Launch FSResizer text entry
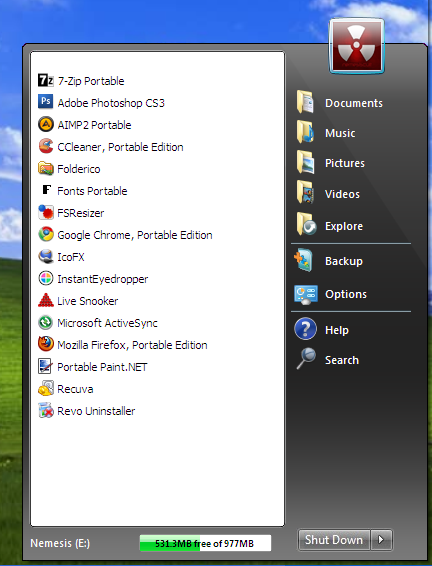Screen dimensions: 432x566 click(x=80, y=213)
